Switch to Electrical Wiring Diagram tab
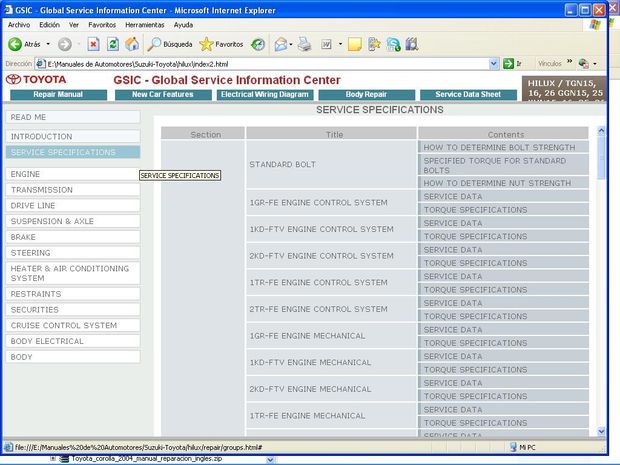Screen dimensions: 620x465 [x=264, y=95]
